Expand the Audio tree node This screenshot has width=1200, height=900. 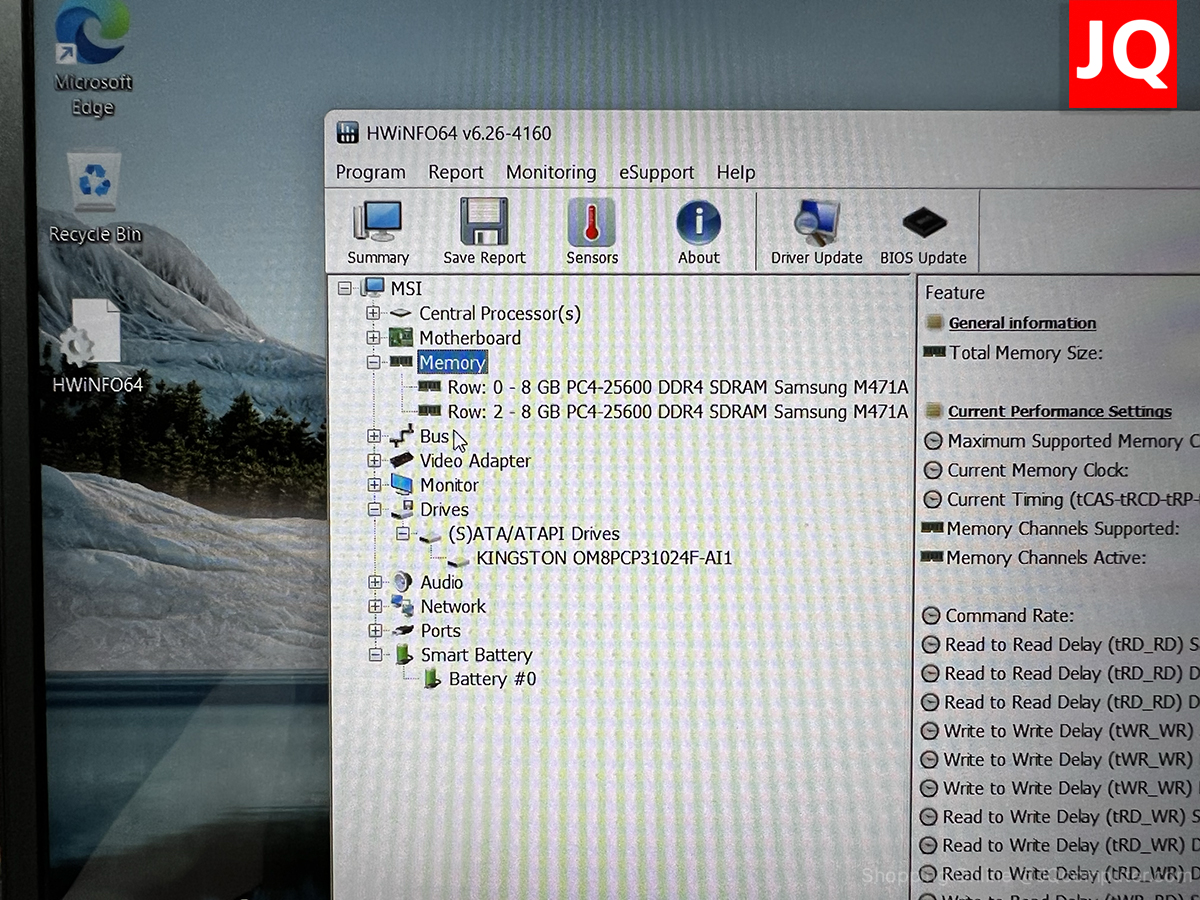[x=375, y=582]
